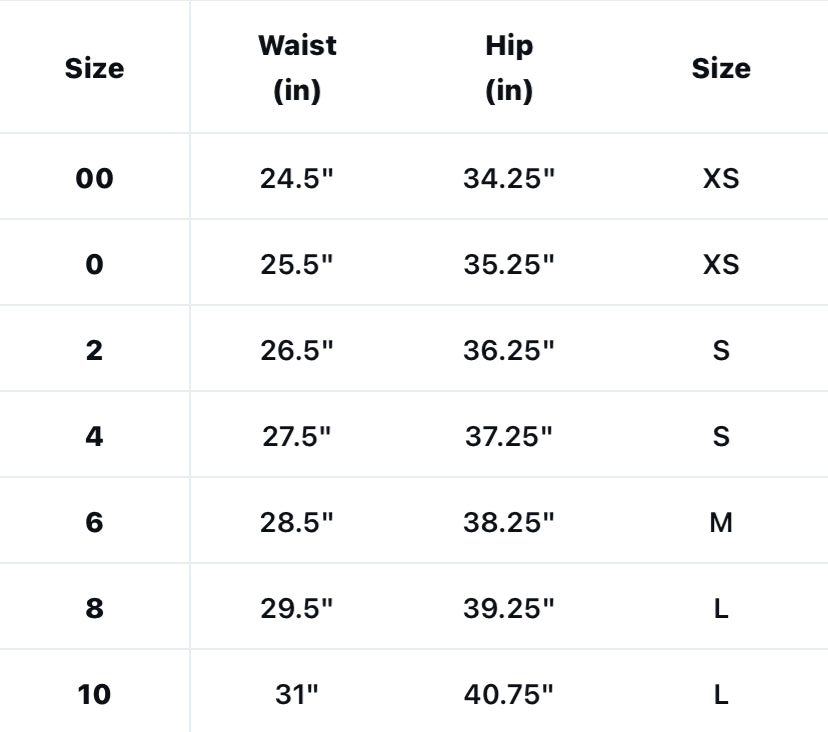Click the 28.5" waist value
828x732 pixels.
pyautogui.click(x=296, y=522)
